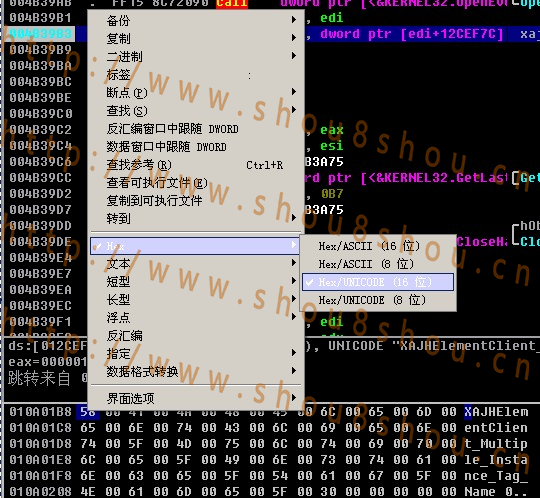
Task: Select 复制到可执行文件 entry
Action: 196,200
